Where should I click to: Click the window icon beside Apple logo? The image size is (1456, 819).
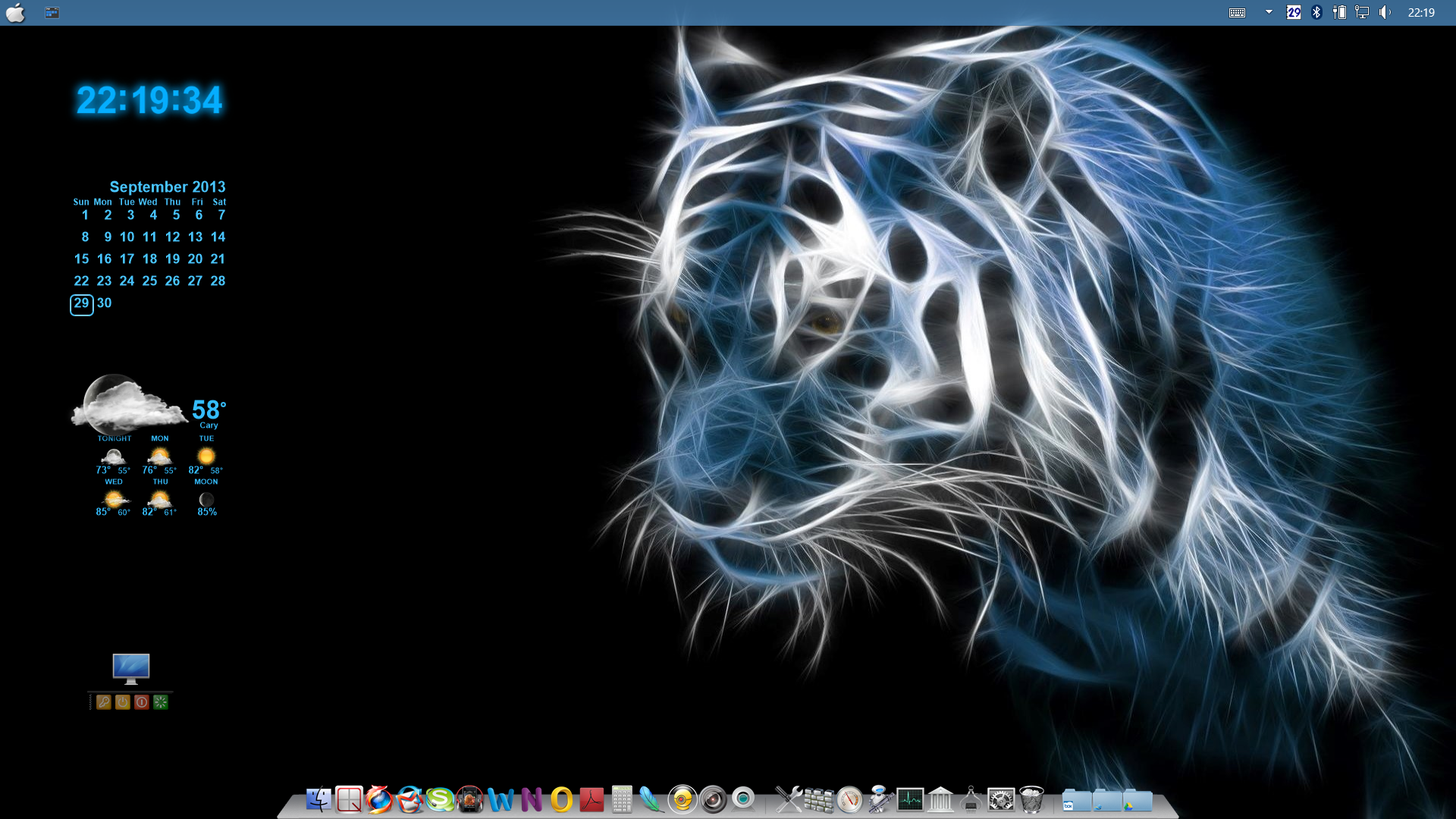pyautogui.click(x=52, y=12)
